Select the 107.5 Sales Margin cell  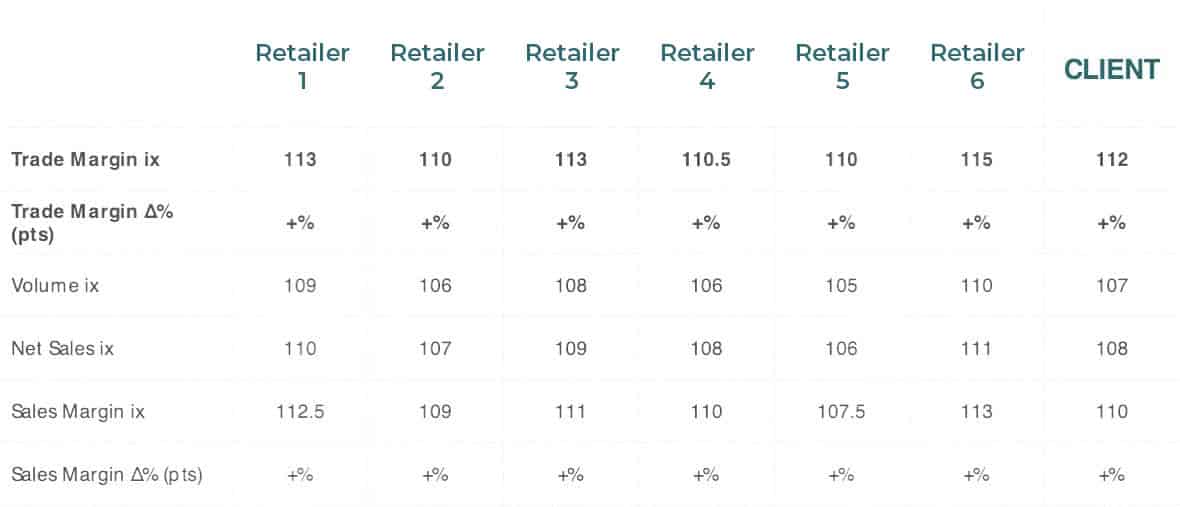click(x=841, y=411)
